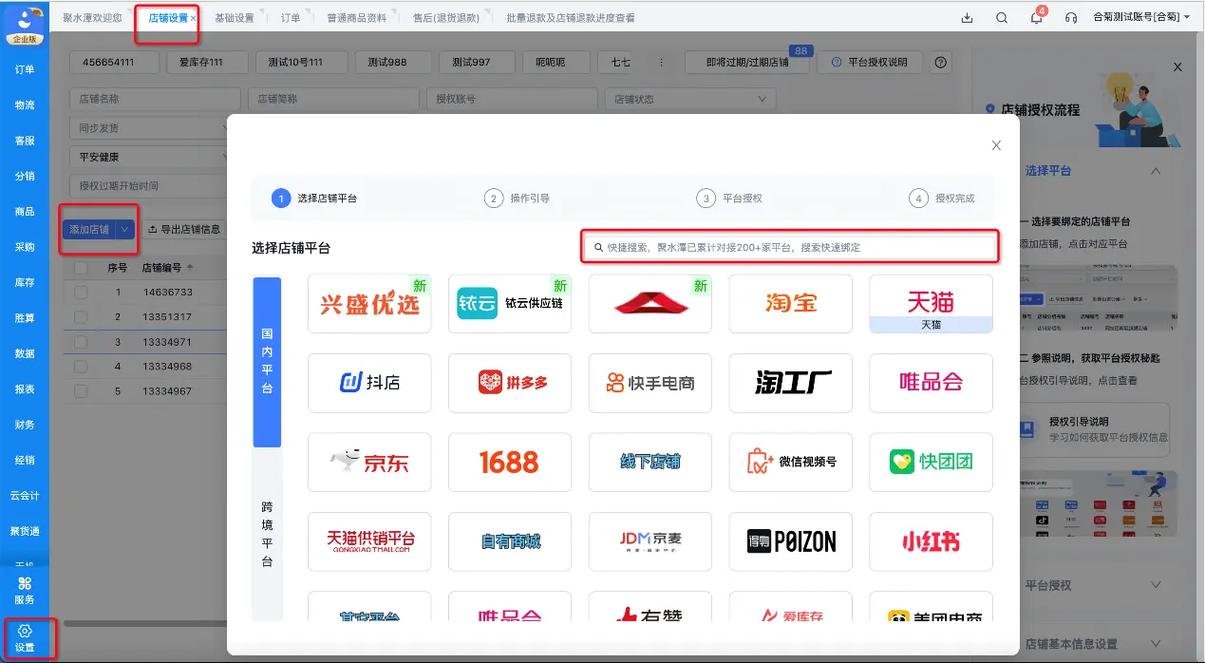Choose the 1688 platform card
This screenshot has height=663, width=1205.
coord(510,462)
